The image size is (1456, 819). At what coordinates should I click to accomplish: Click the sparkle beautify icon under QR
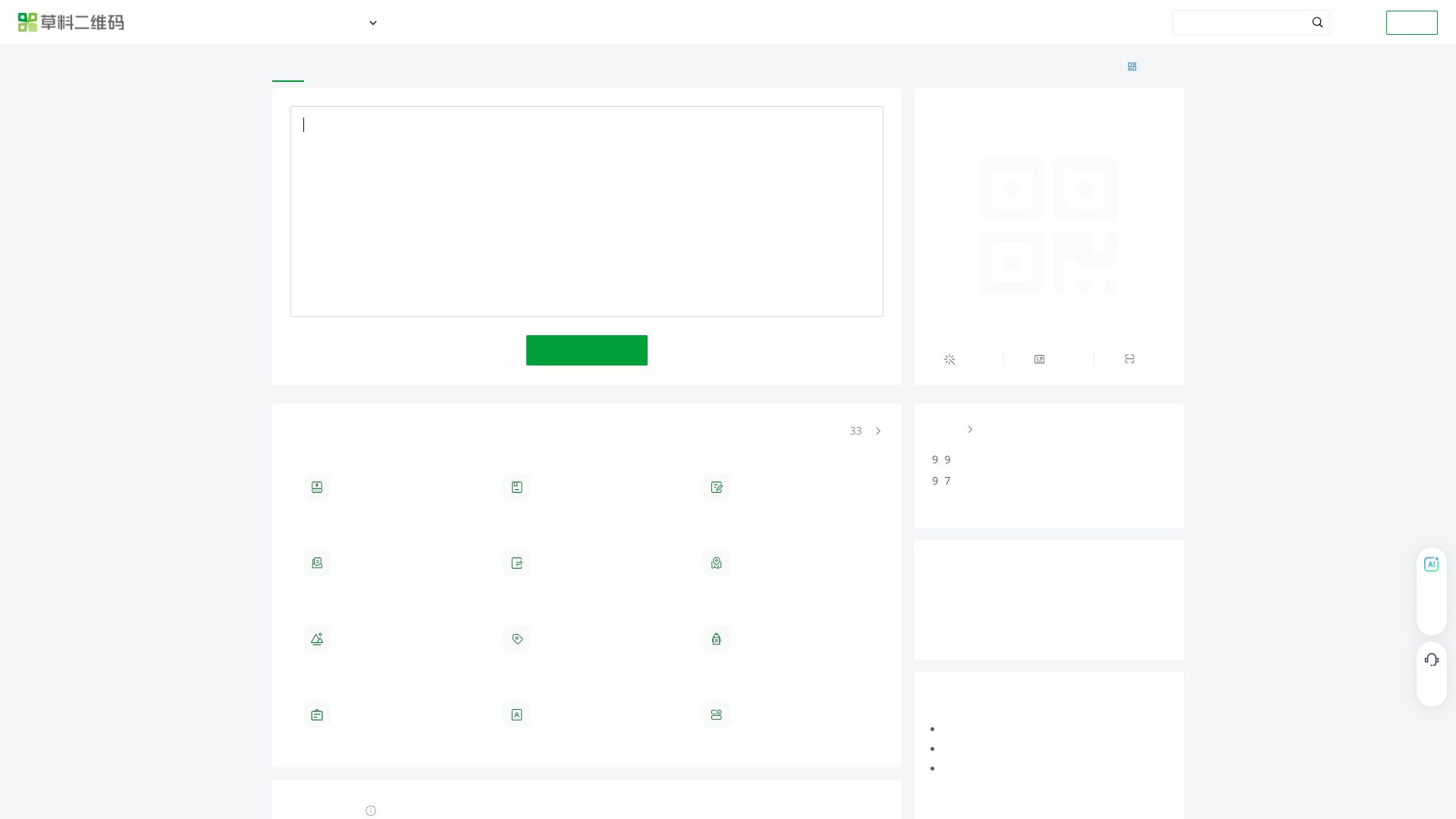(949, 359)
